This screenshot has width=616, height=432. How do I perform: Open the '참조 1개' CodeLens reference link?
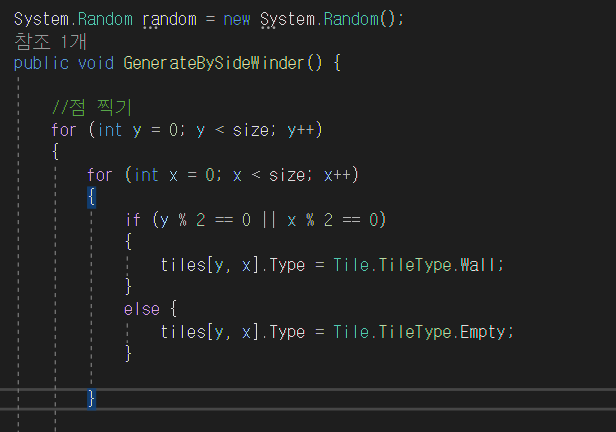[x=50, y=41]
